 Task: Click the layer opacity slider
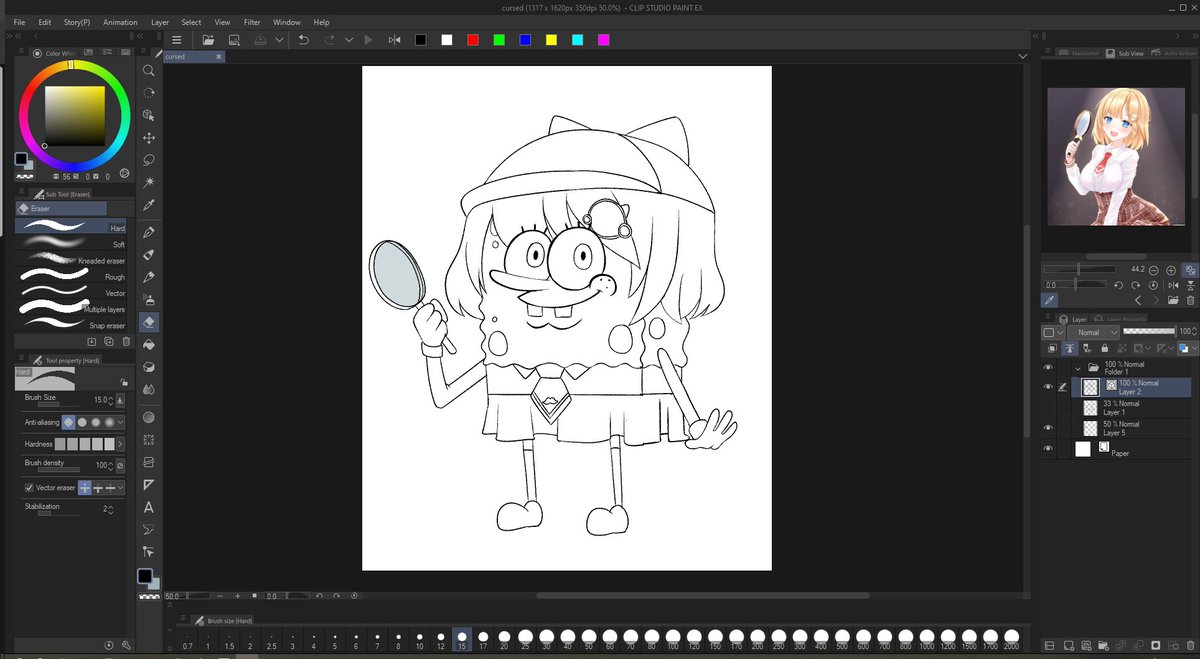tap(1147, 331)
